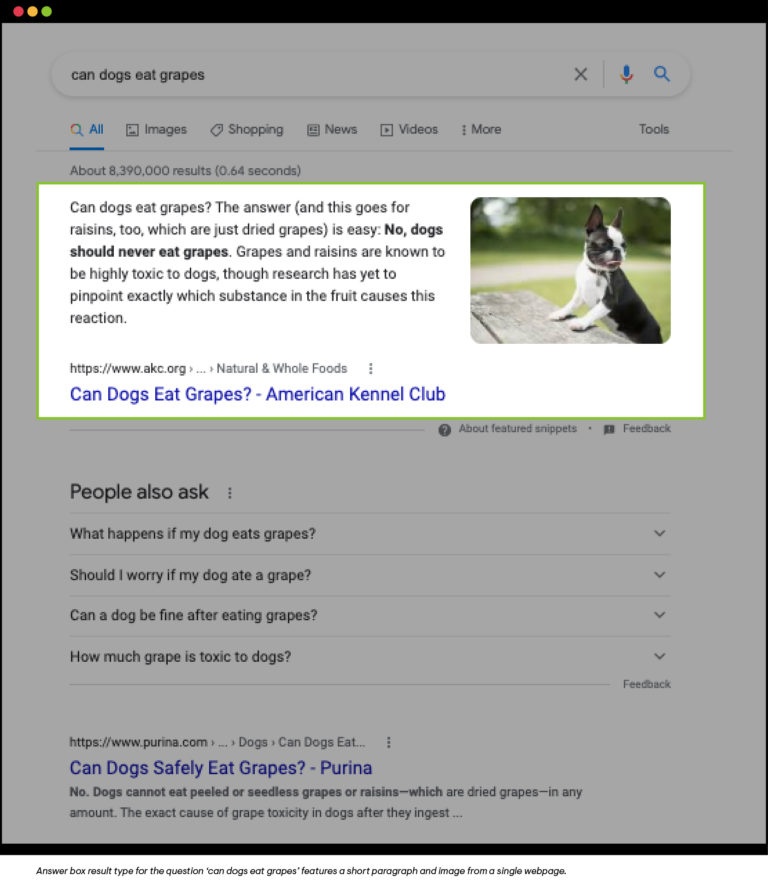Expand 'Can a dog be fine after eating grapes?'
This screenshot has height=894, width=768.
(x=370, y=615)
